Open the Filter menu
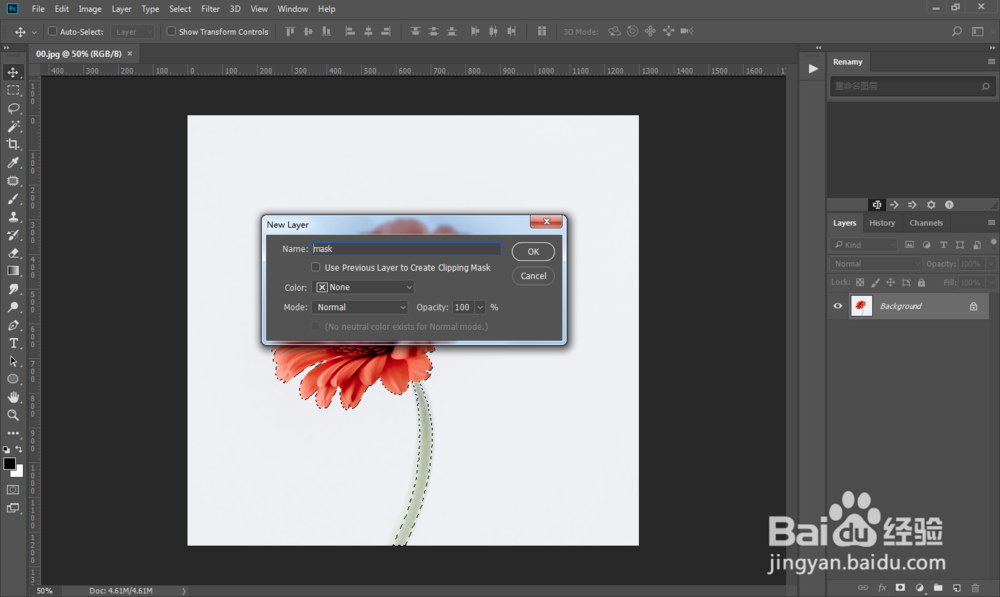The height and width of the screenshot is (597, 1000). pyautogui.click(x=210, y=9)
